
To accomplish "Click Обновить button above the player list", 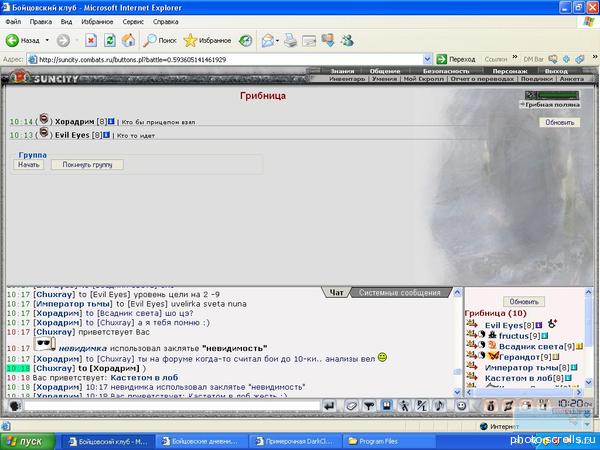I will 525,301.
